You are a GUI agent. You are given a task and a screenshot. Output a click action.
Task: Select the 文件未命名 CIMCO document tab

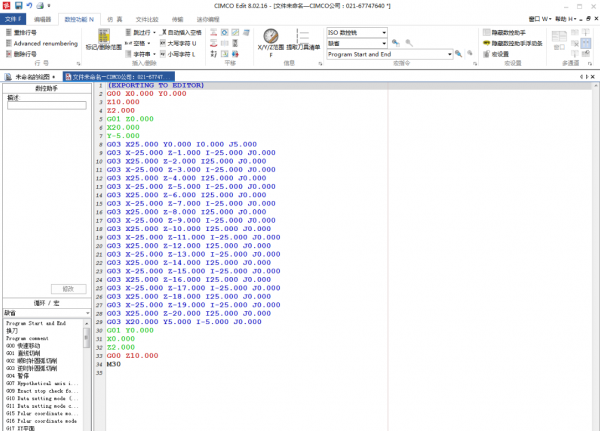119,77
